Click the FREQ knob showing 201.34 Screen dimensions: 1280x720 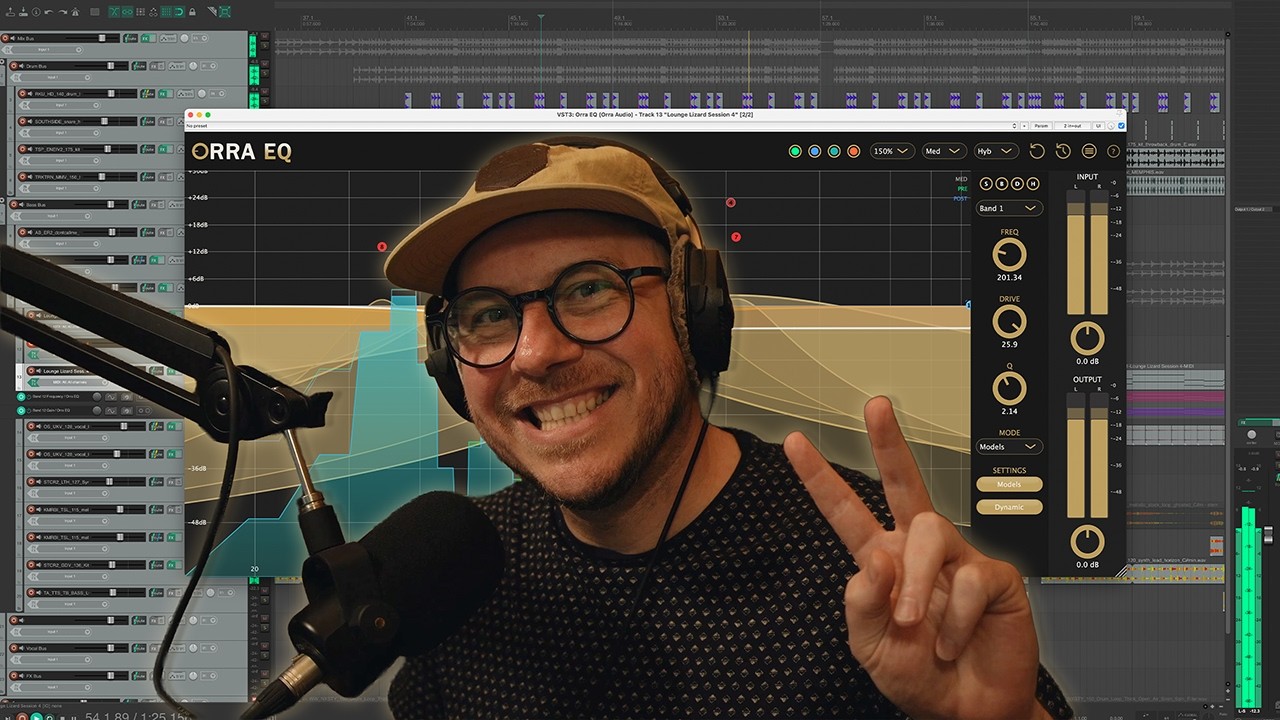tap(1009, 254)
